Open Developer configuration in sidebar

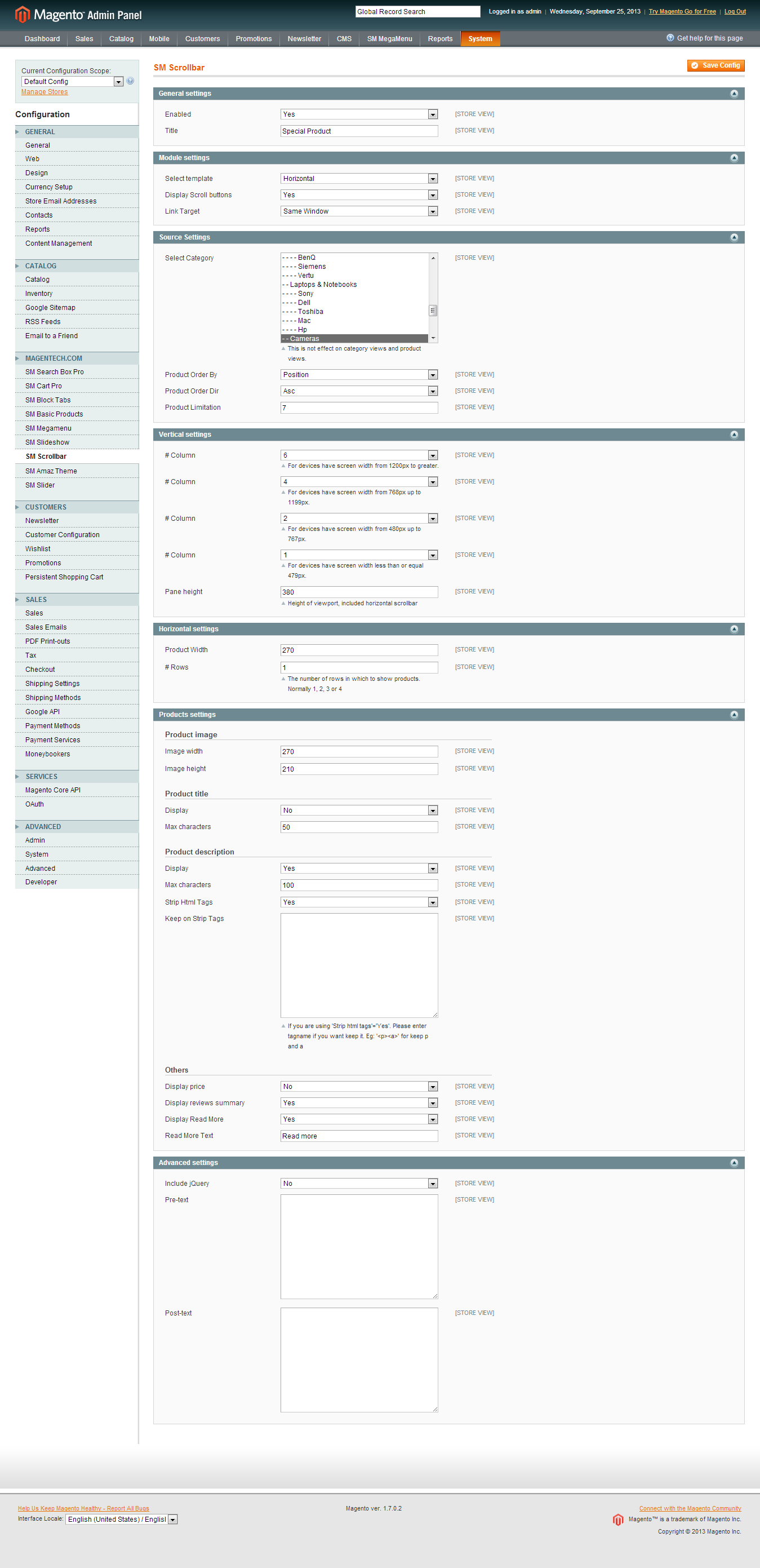click(77, 882)
